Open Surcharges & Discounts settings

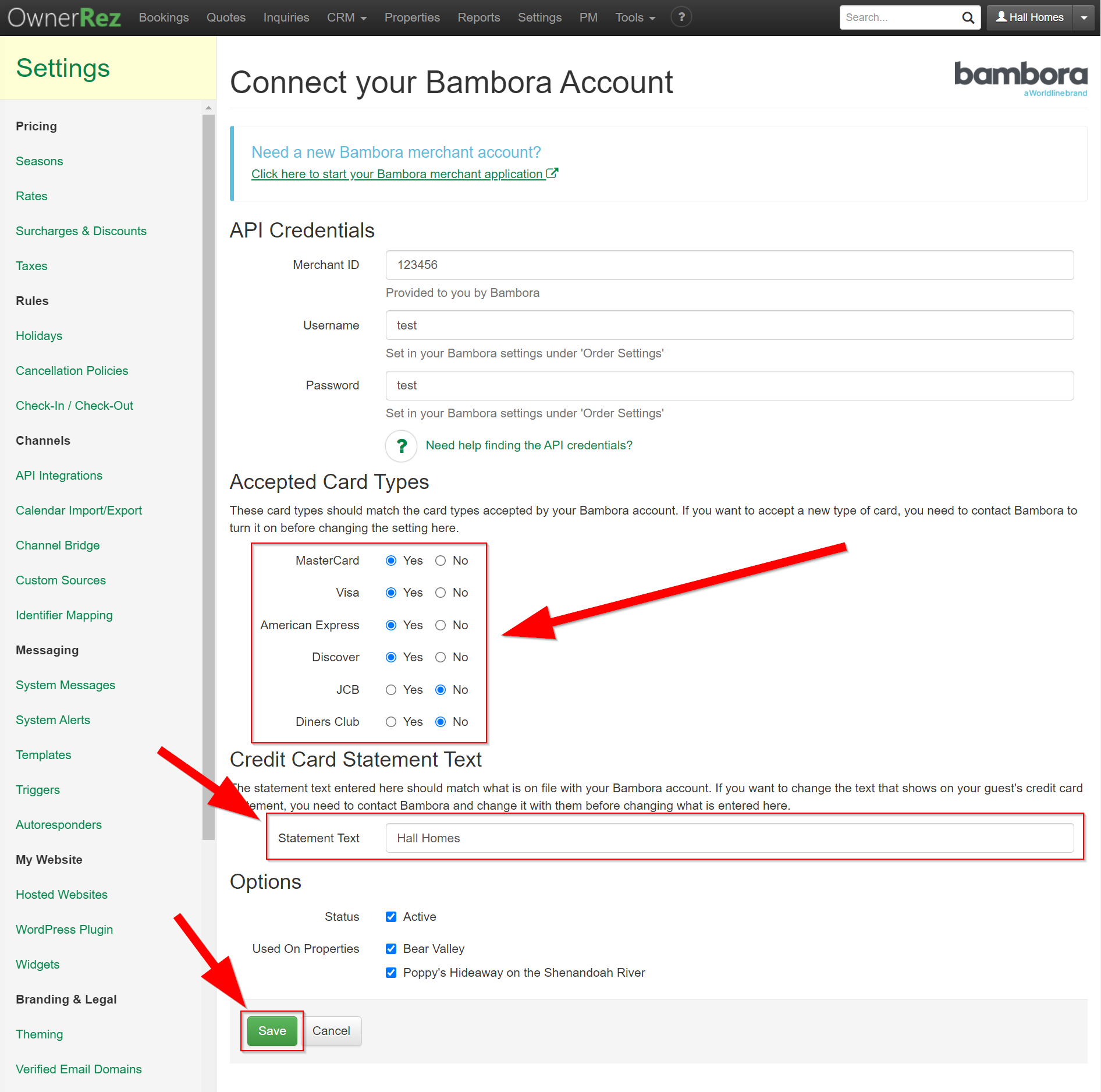81,231
